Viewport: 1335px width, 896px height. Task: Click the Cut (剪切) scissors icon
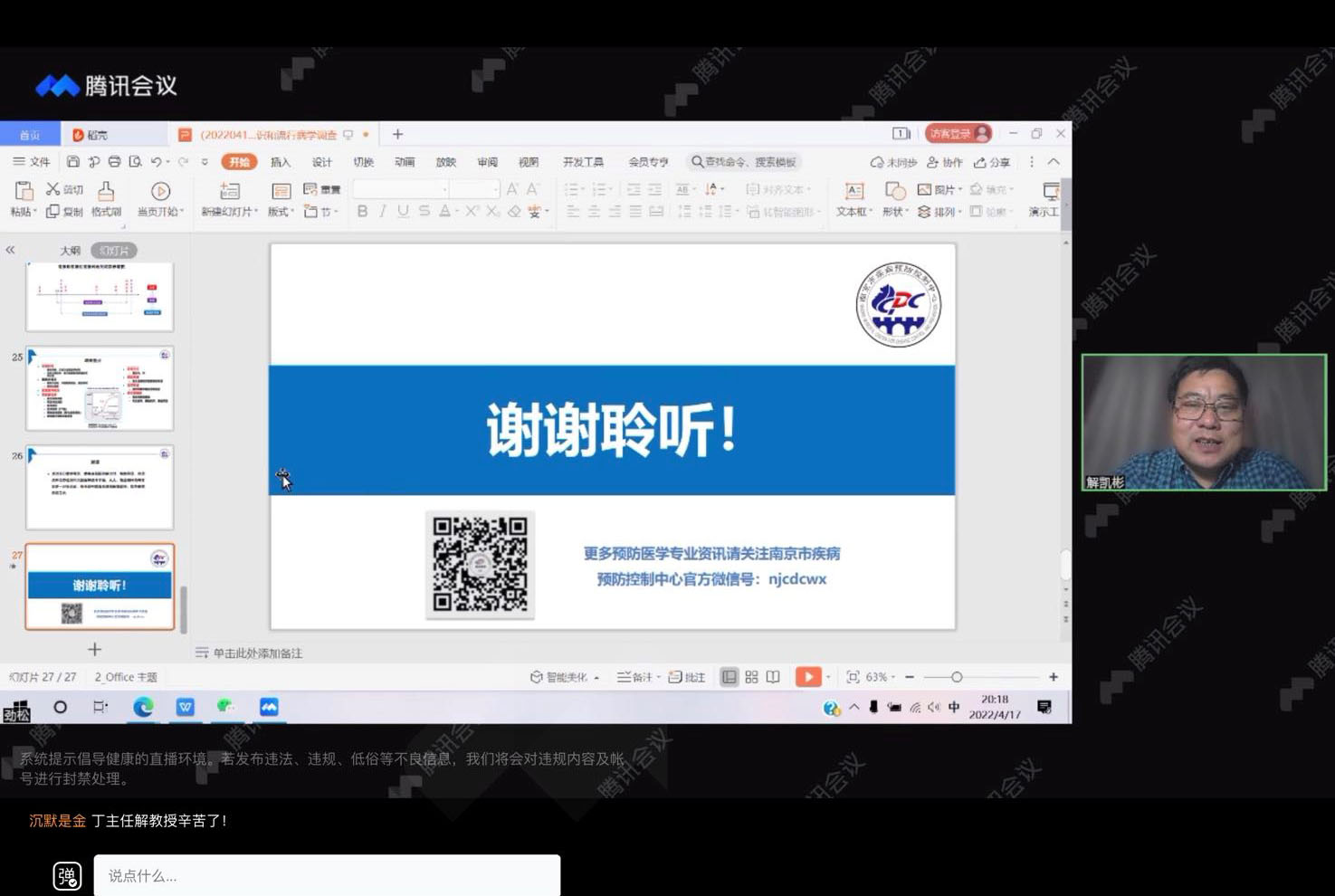point(53,189)
